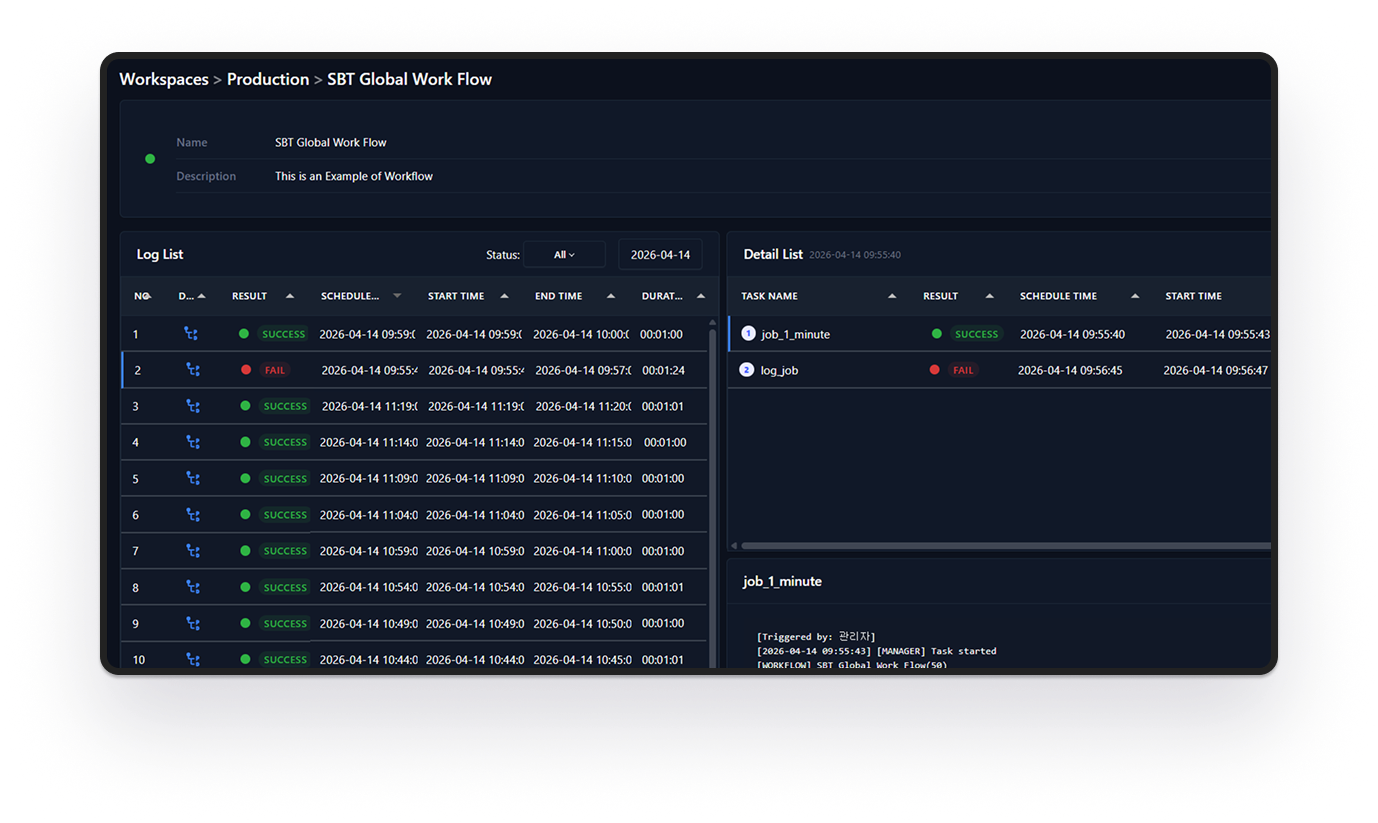The height and width of the screenshot is (823, 1378).
Task: Go to Production in the breadcrumb
Action: 268,79
